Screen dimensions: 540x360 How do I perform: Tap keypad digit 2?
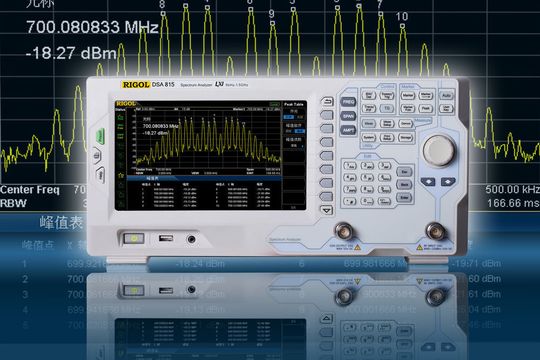(367, 166)
